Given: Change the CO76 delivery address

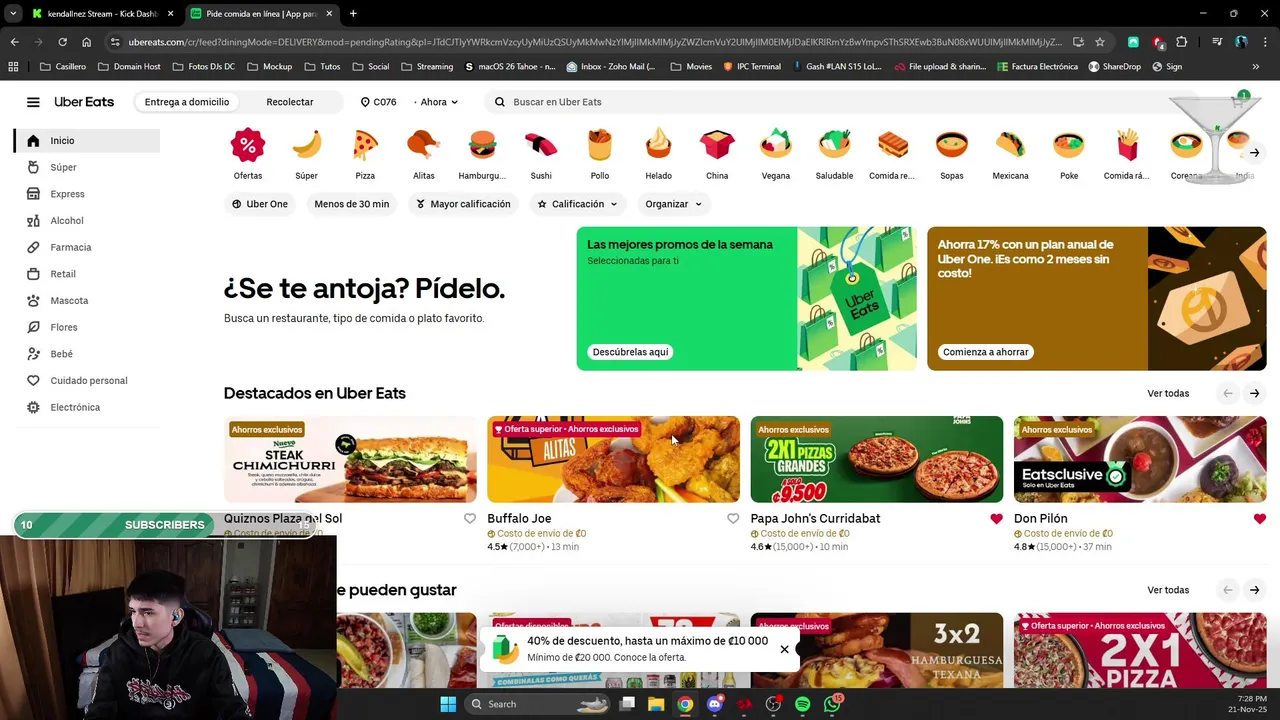Looking at the screenshot, I should 379,102.
